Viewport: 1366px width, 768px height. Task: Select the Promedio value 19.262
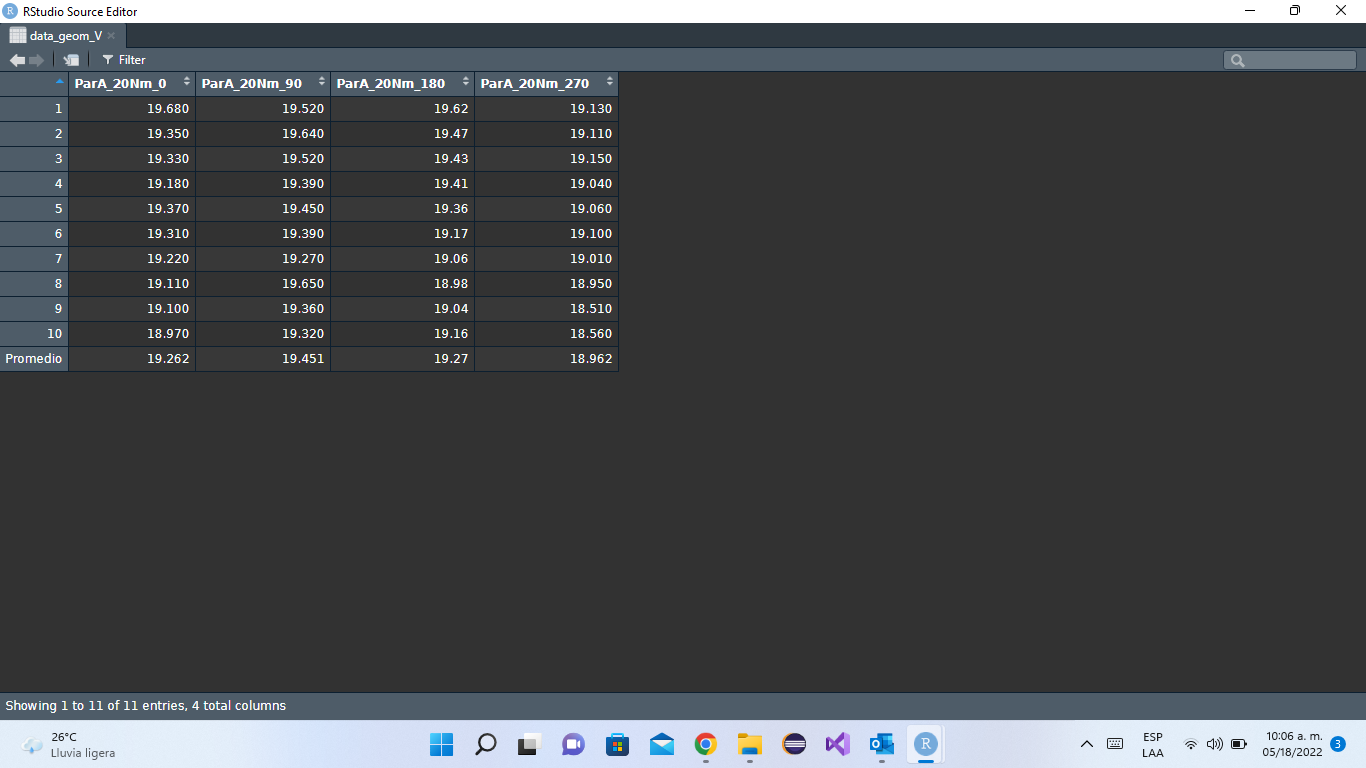168,359
